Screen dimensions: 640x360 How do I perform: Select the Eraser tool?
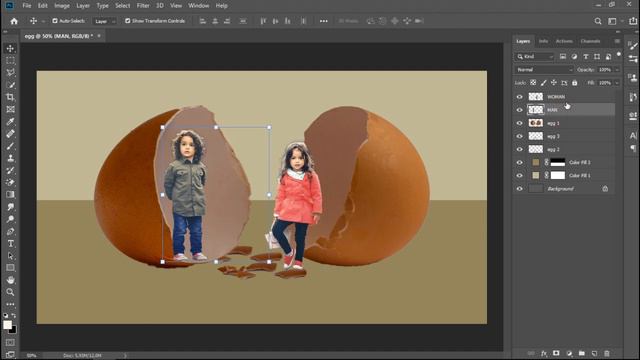[11, 182]
